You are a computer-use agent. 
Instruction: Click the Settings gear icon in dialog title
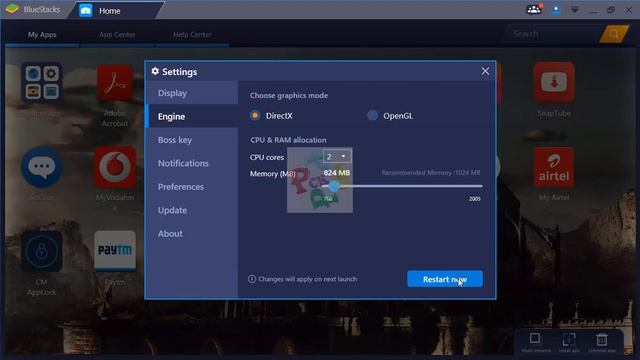tap(155, 71)
